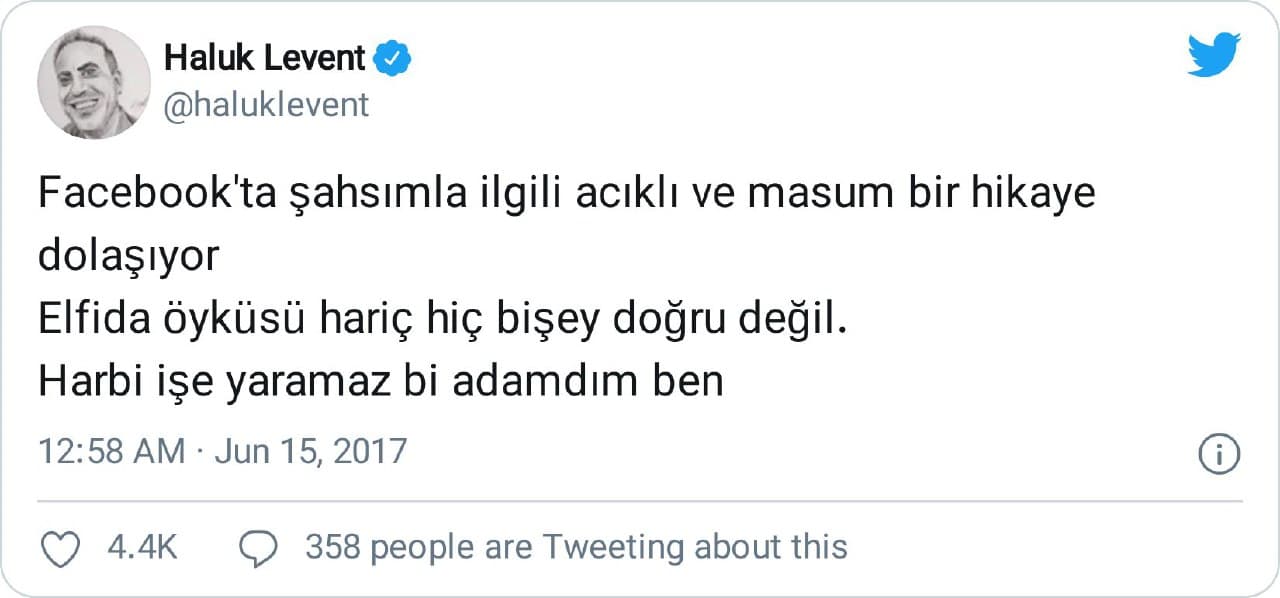Viewport: 1280px width, 598px height.
Task: Like the tweet with the heart icon
Action: 63,547
